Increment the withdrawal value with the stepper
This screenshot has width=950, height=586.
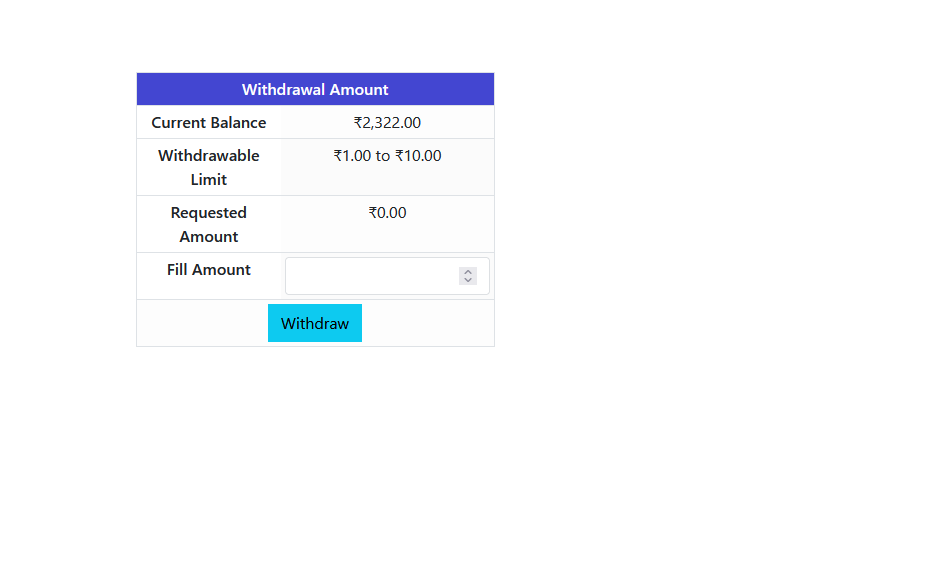(467, 270)
